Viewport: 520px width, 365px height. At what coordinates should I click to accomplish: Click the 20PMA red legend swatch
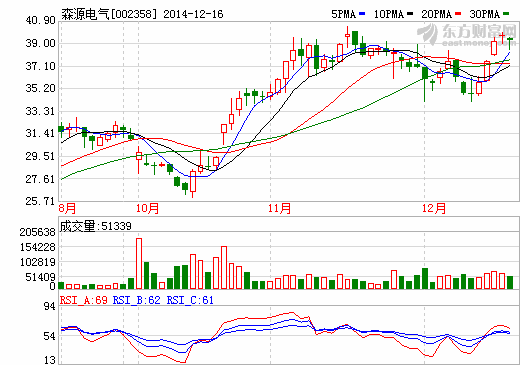458,14
